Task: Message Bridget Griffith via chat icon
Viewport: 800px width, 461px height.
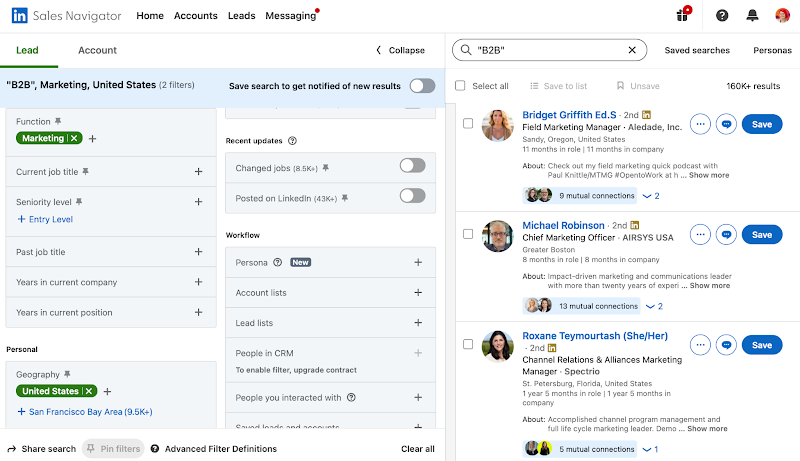Action: click(x=726, y=124)
